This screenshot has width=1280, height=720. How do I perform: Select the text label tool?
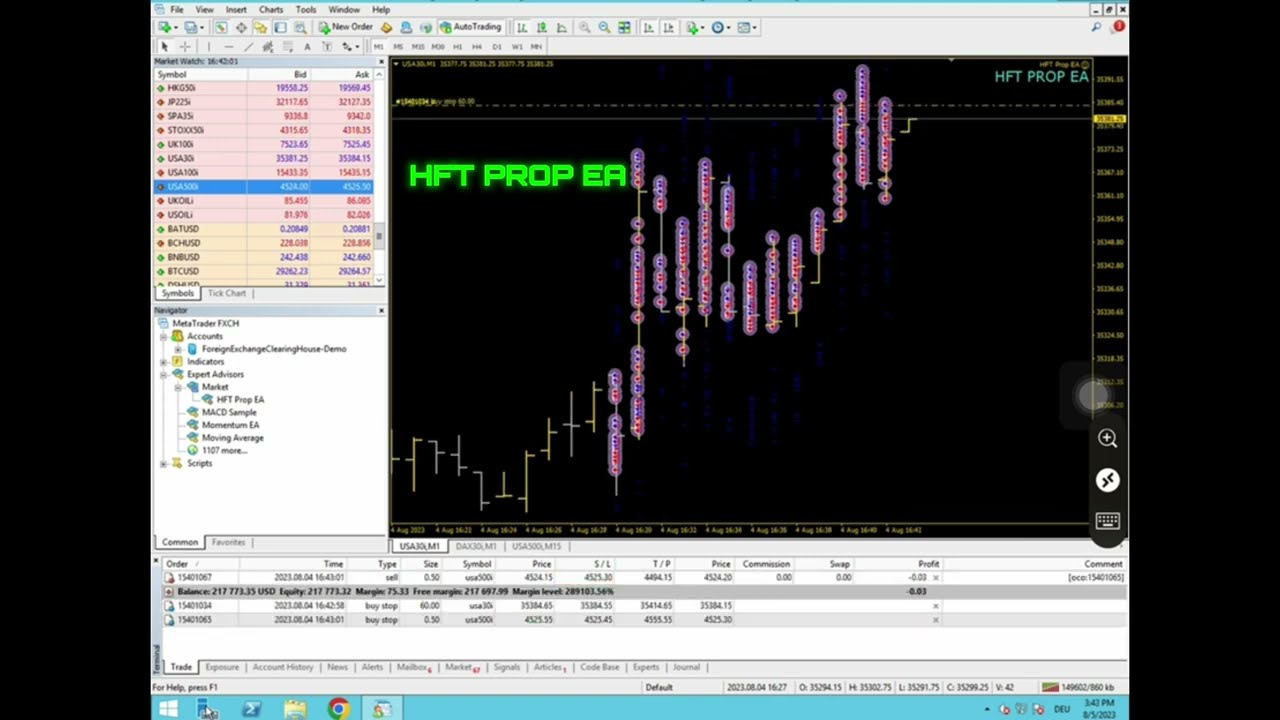[326, 47]
